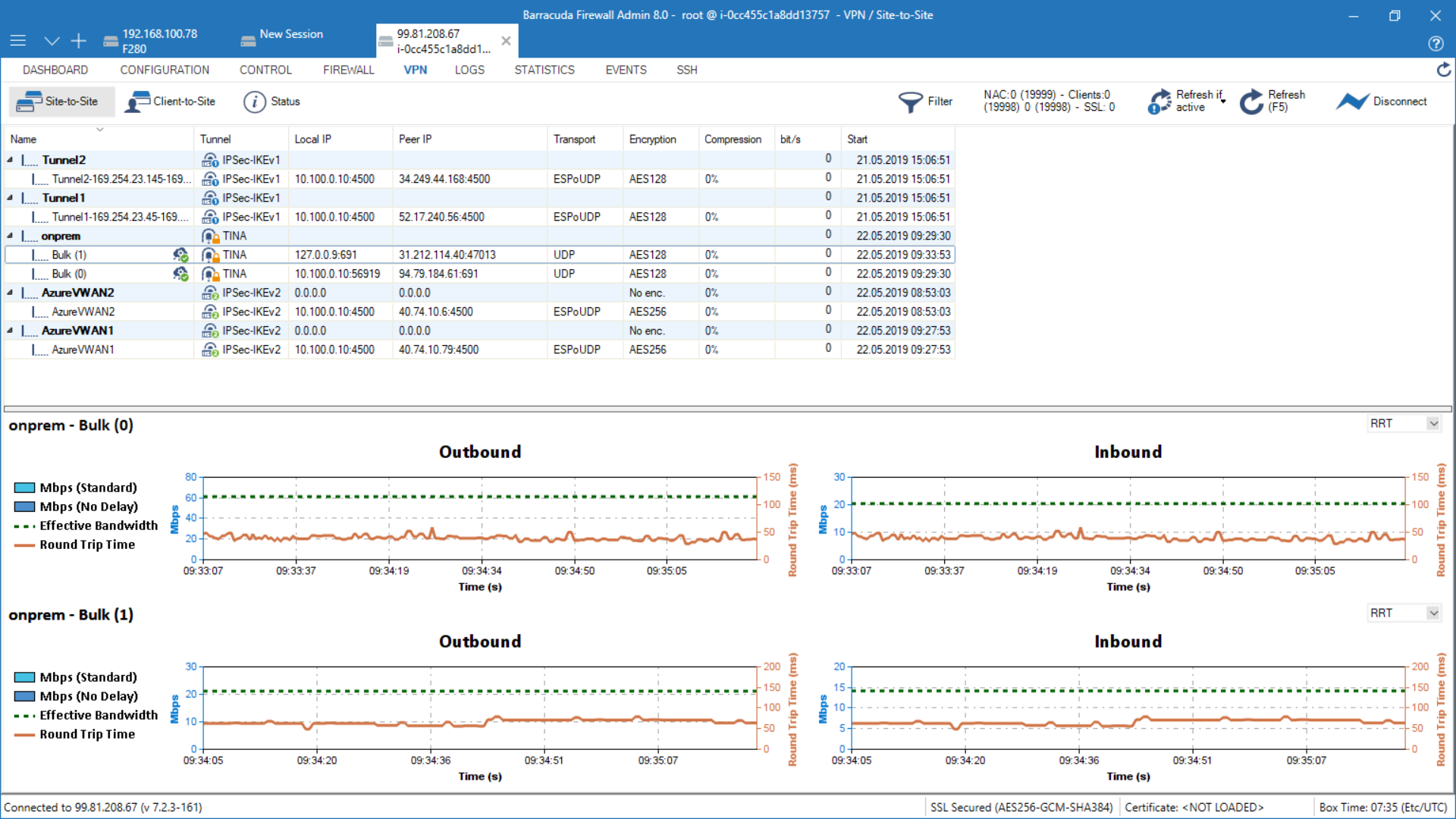Open the Refresh if active dropdown arrow
1456x819 pixels.
click(x=1223, y=102)
